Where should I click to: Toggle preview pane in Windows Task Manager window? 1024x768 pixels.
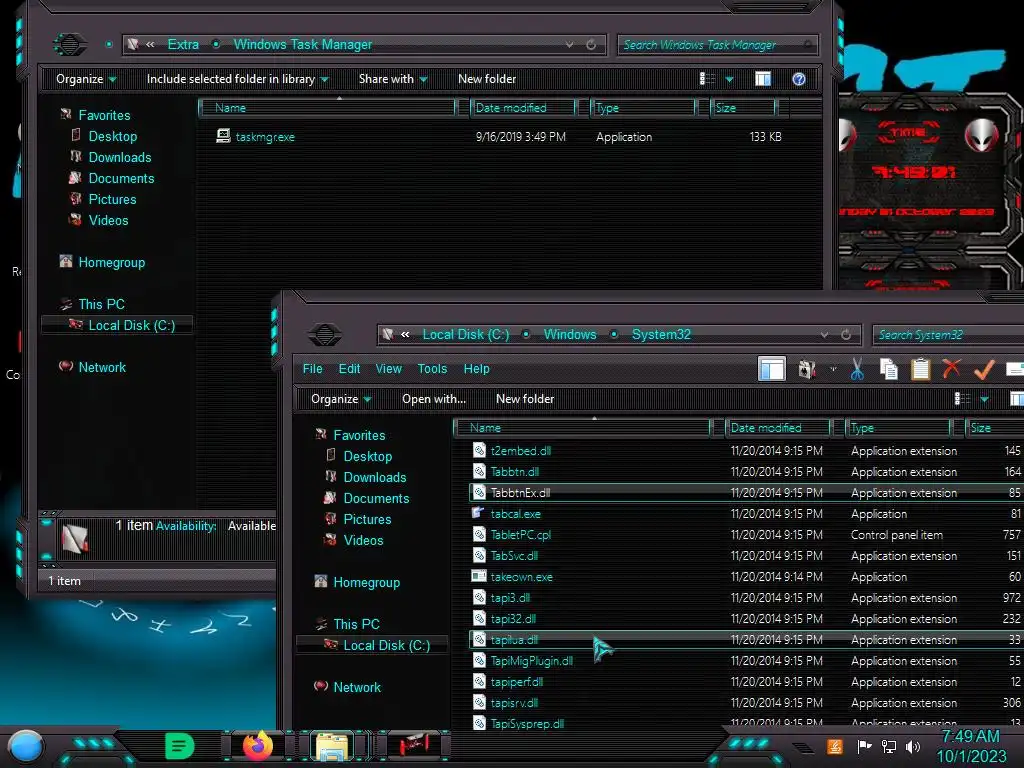(x=763, y=79)
